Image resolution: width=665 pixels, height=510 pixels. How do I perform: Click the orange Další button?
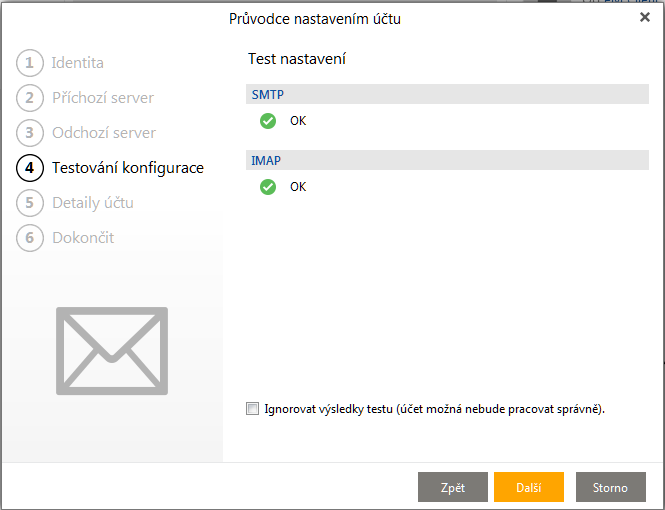529,487
